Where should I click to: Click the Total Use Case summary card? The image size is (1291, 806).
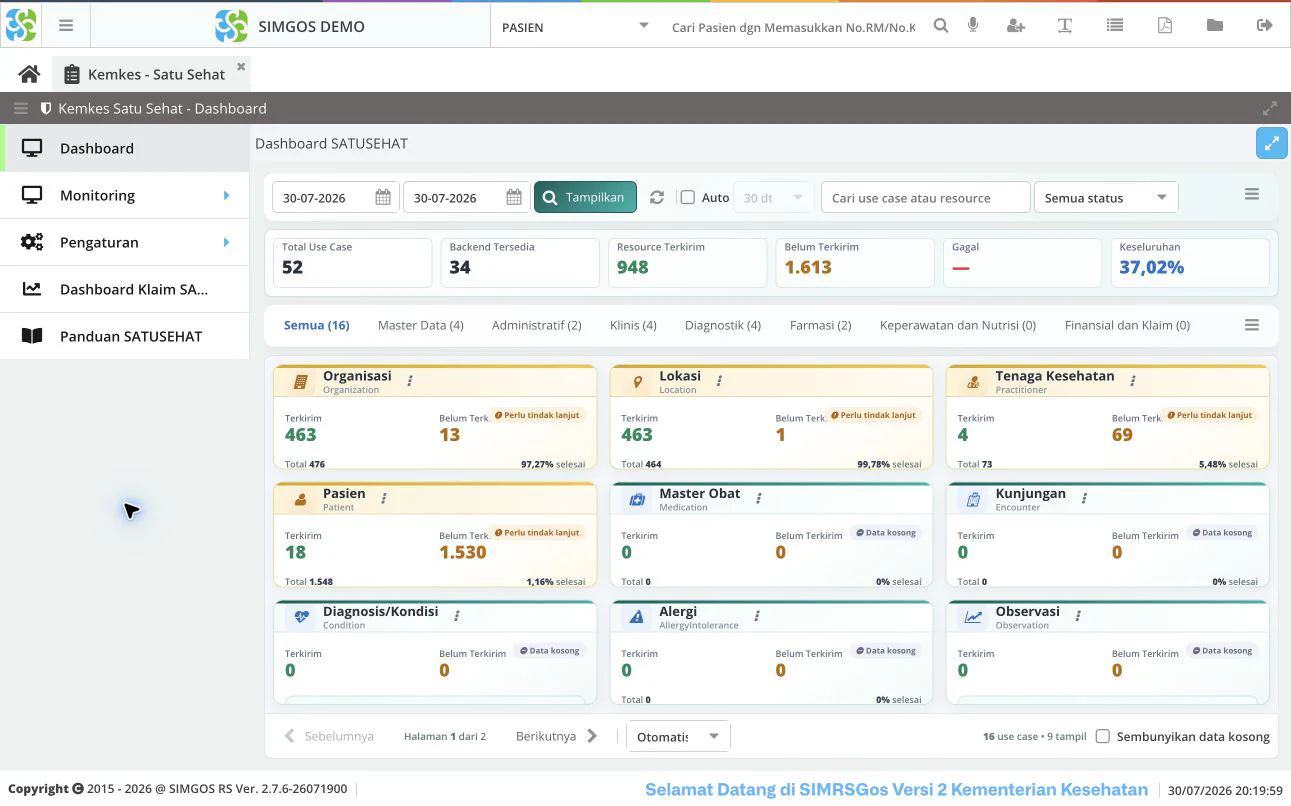(353, 262)
